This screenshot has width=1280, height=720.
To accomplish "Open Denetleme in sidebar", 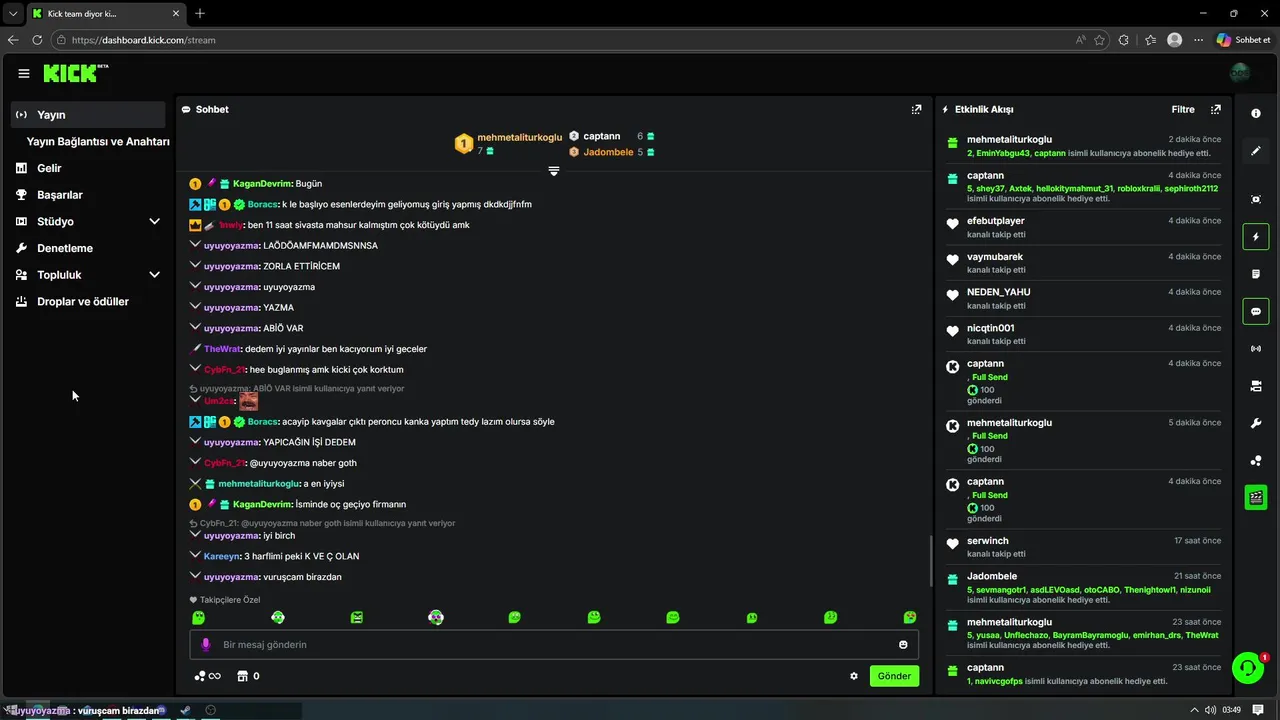I will [x=65, y=248].
